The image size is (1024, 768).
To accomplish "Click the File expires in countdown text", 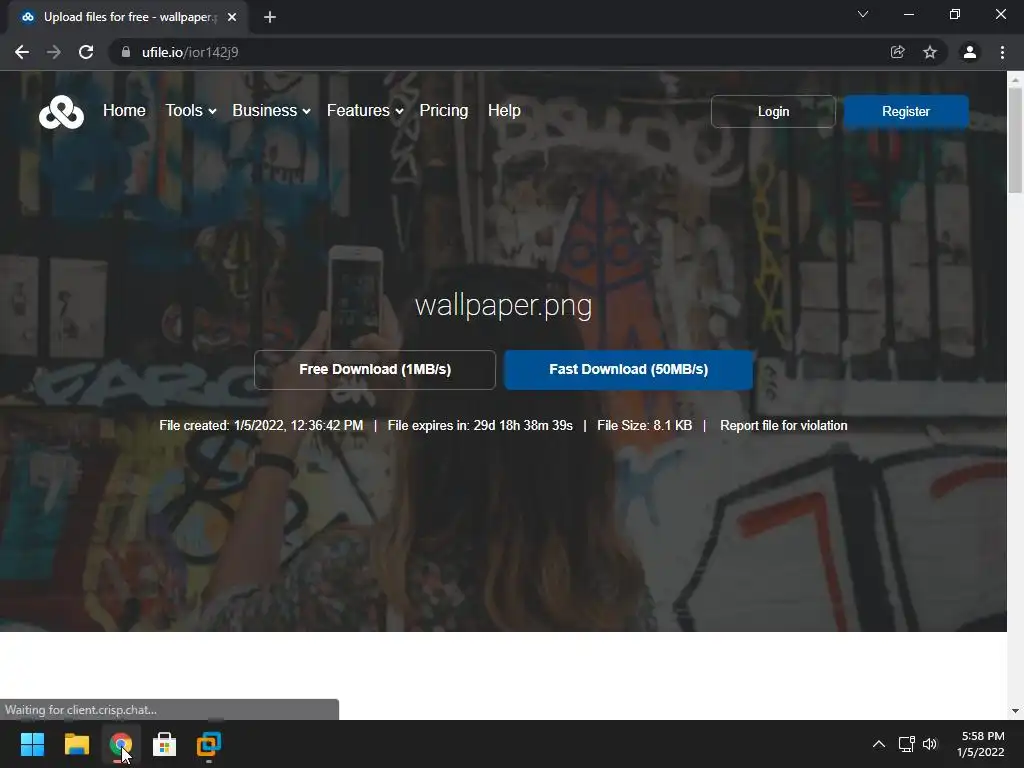I will (x=480, y=426).
